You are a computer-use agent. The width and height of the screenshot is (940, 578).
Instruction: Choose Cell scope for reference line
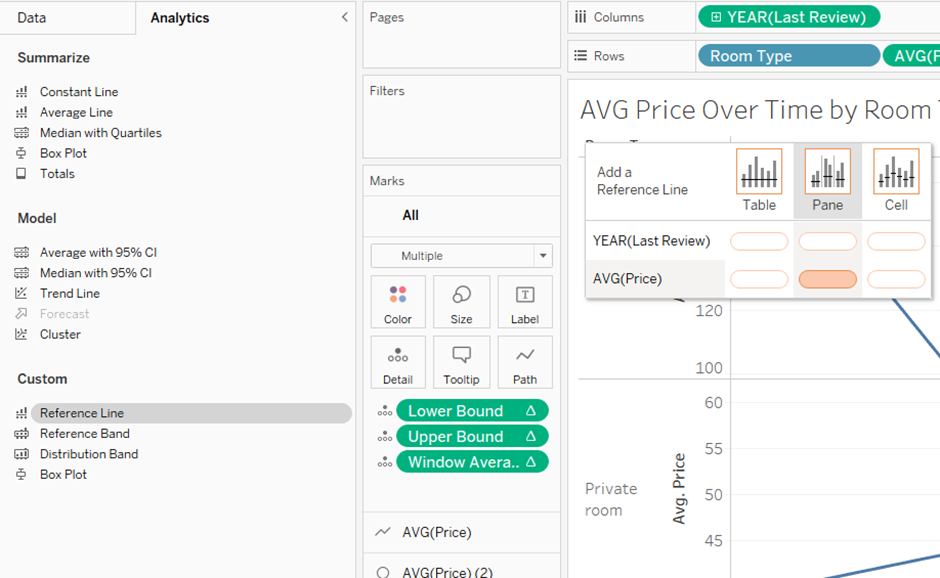896,180
